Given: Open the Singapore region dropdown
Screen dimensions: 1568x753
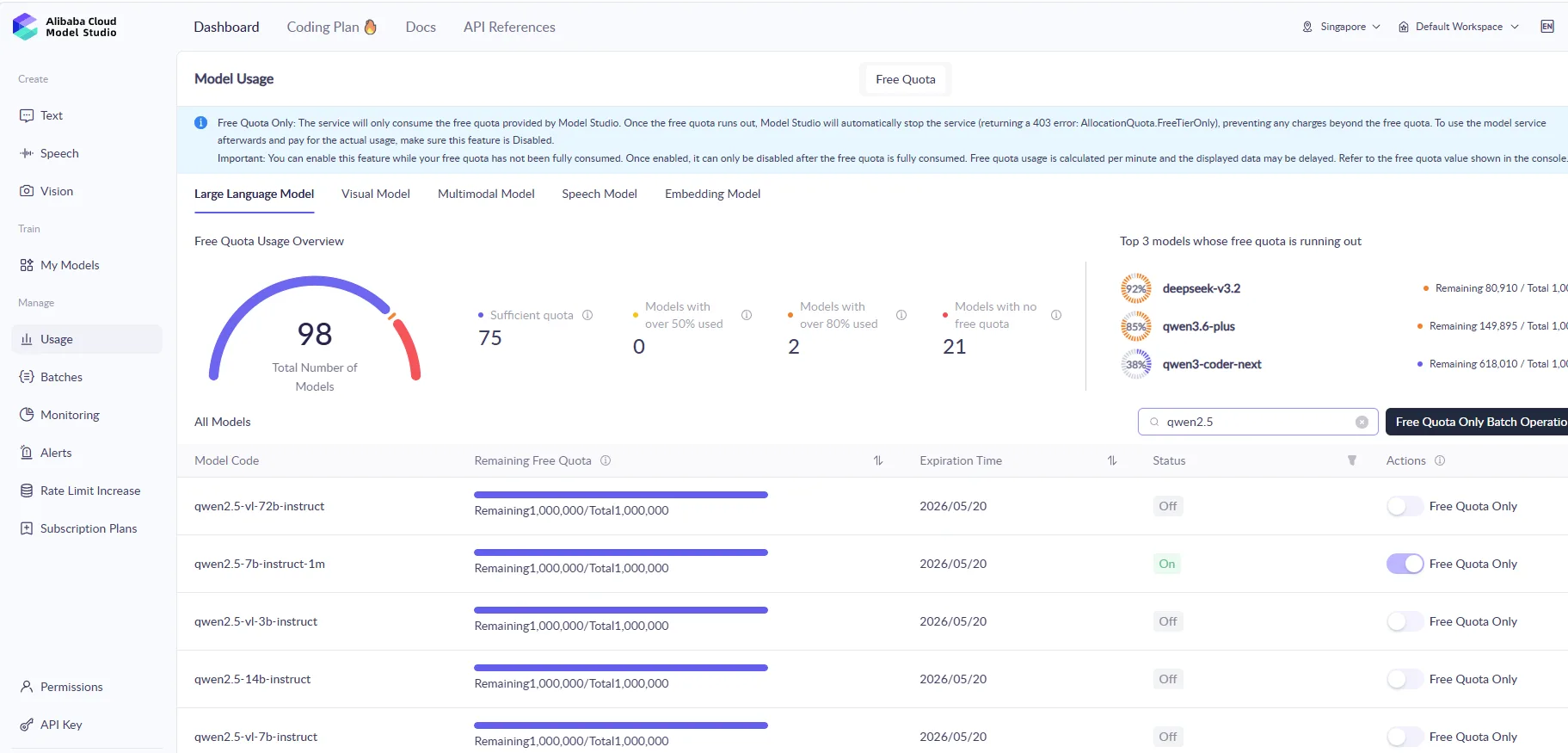Looking at the screenshot, I should [1341, 27].
